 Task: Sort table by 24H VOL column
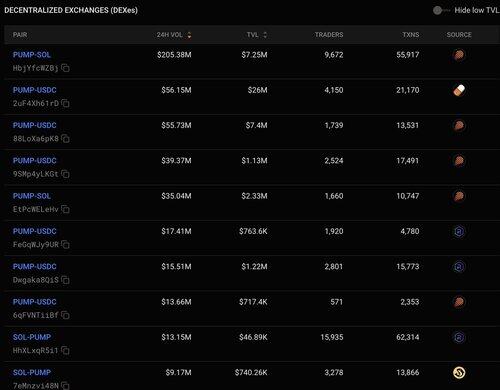point(174,35)
